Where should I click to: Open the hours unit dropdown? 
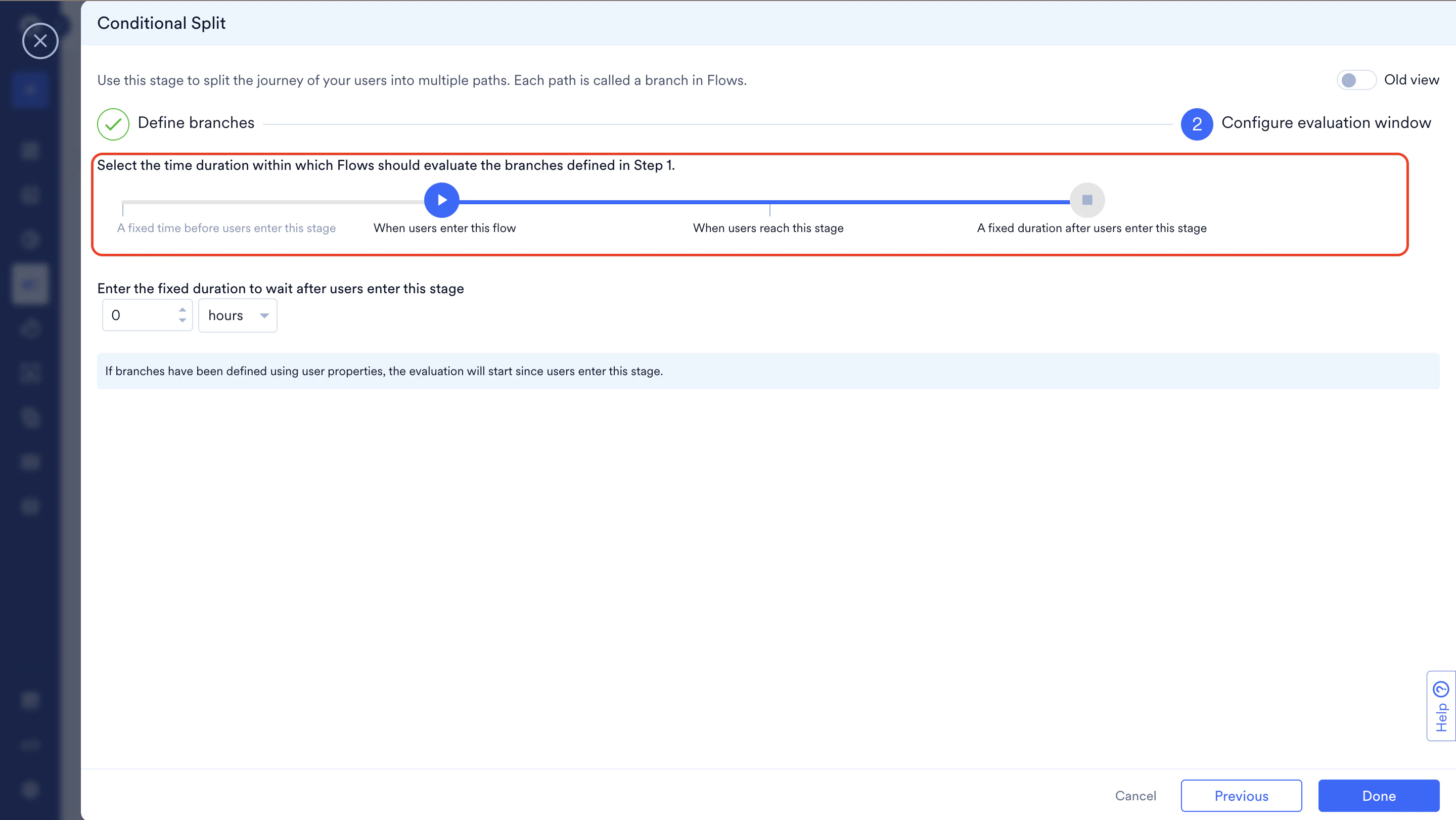[237, 315]
